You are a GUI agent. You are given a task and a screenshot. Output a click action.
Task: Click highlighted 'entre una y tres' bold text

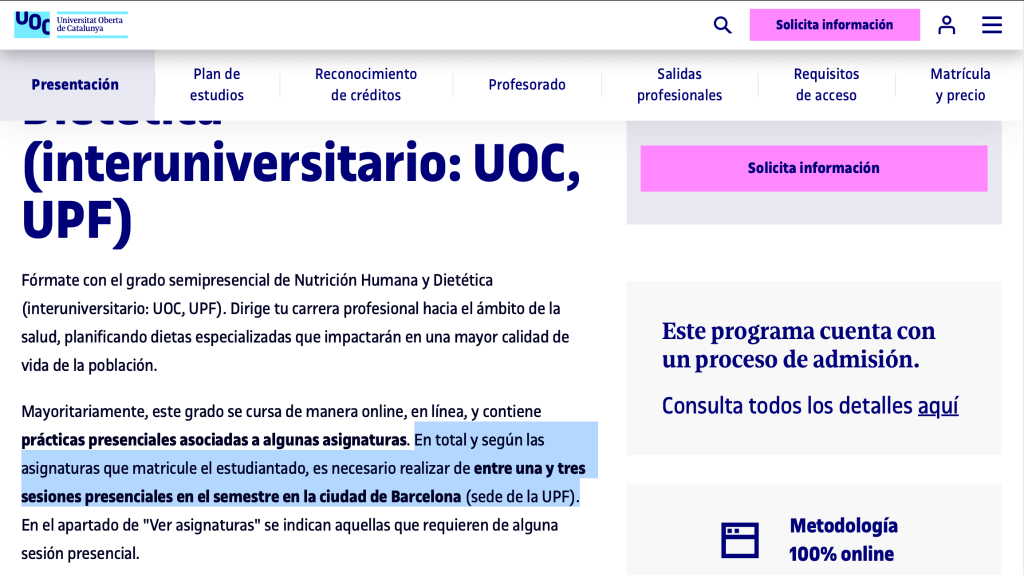[x=530, y=468]
